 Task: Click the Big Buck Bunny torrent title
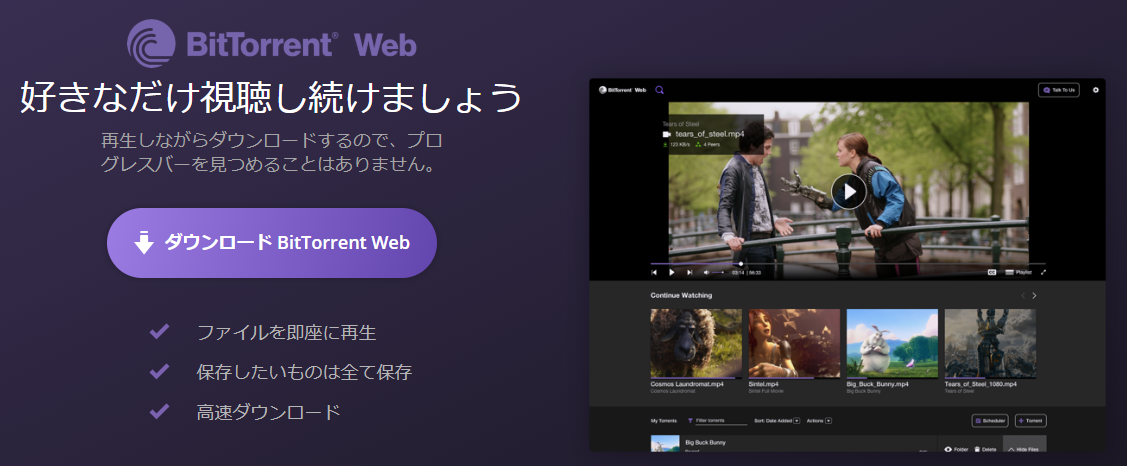[x=706, y=442]
